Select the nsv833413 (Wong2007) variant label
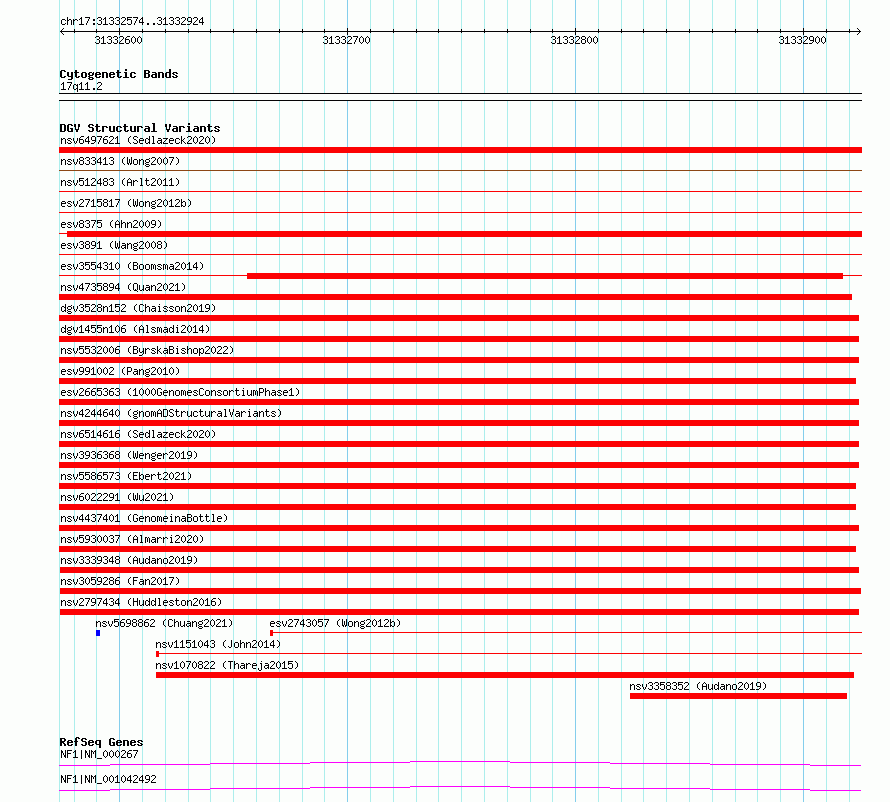This screenshot has height=802, width=890. 120,161
